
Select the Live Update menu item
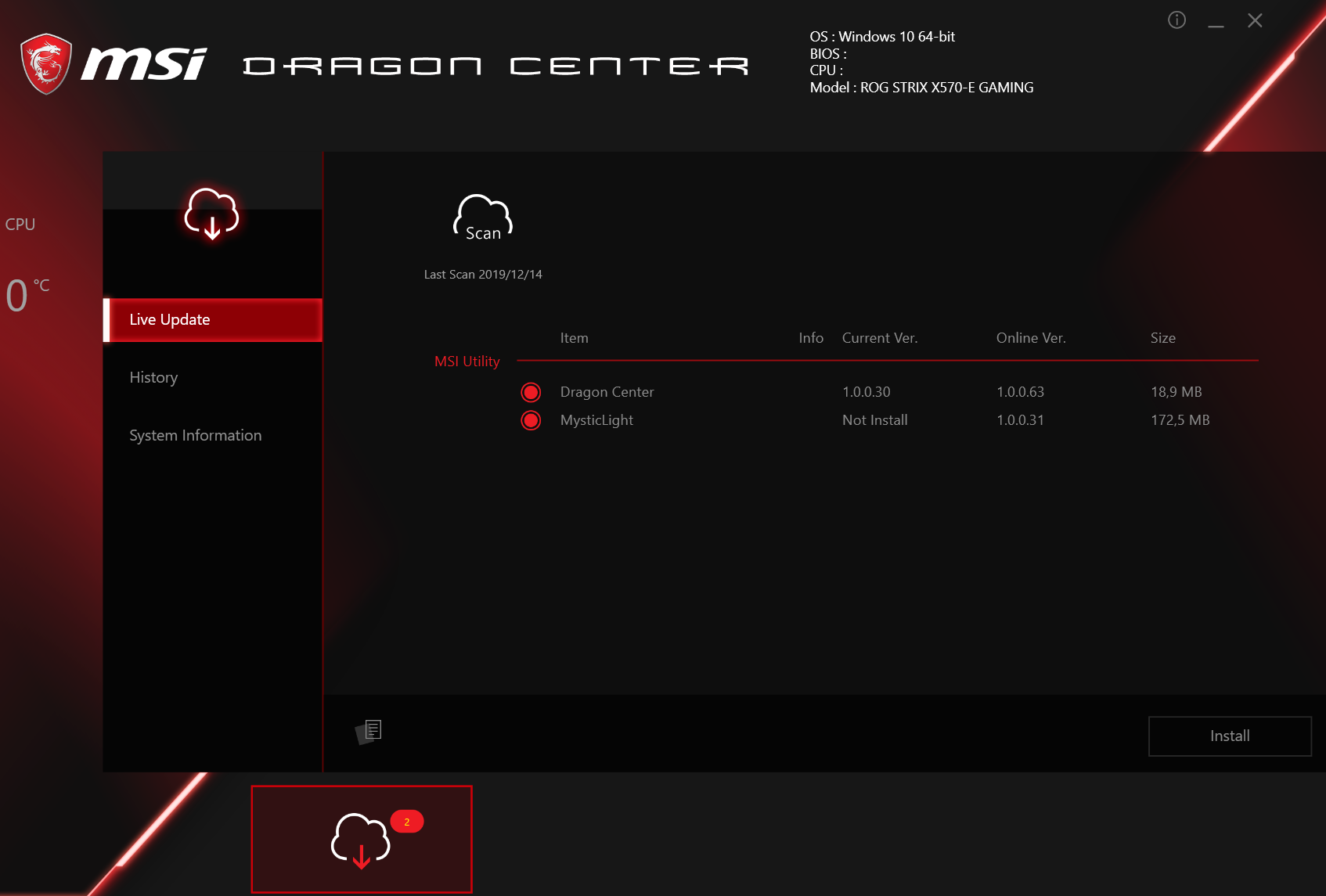212,320
